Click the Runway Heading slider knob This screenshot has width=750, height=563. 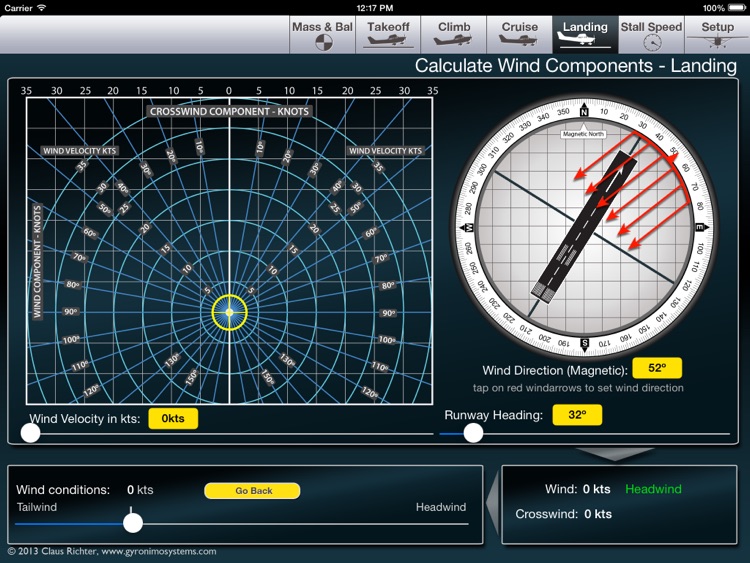pos(473,433)
